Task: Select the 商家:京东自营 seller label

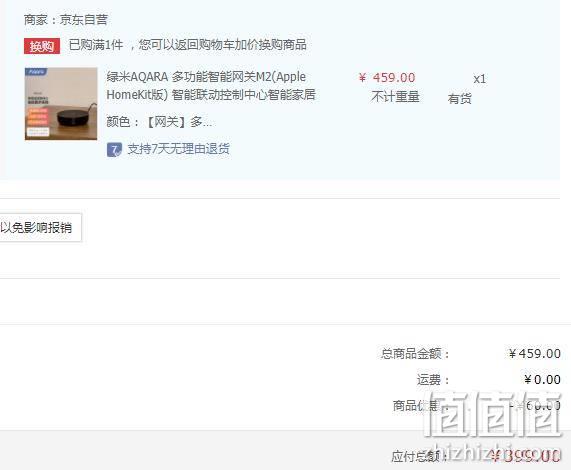Action: (66, 20)
